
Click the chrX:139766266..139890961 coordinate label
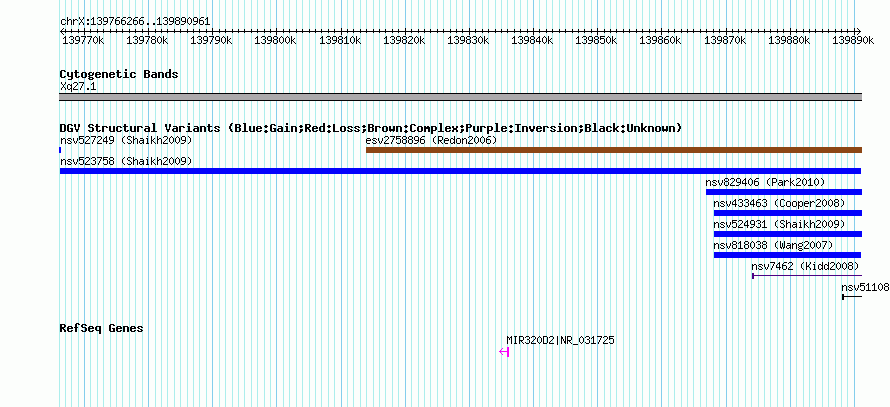click(x=135, y=22)
